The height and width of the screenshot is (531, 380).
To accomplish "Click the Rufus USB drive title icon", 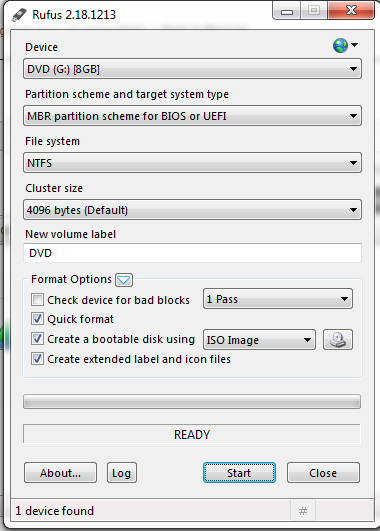I will (x=19, y=15).
